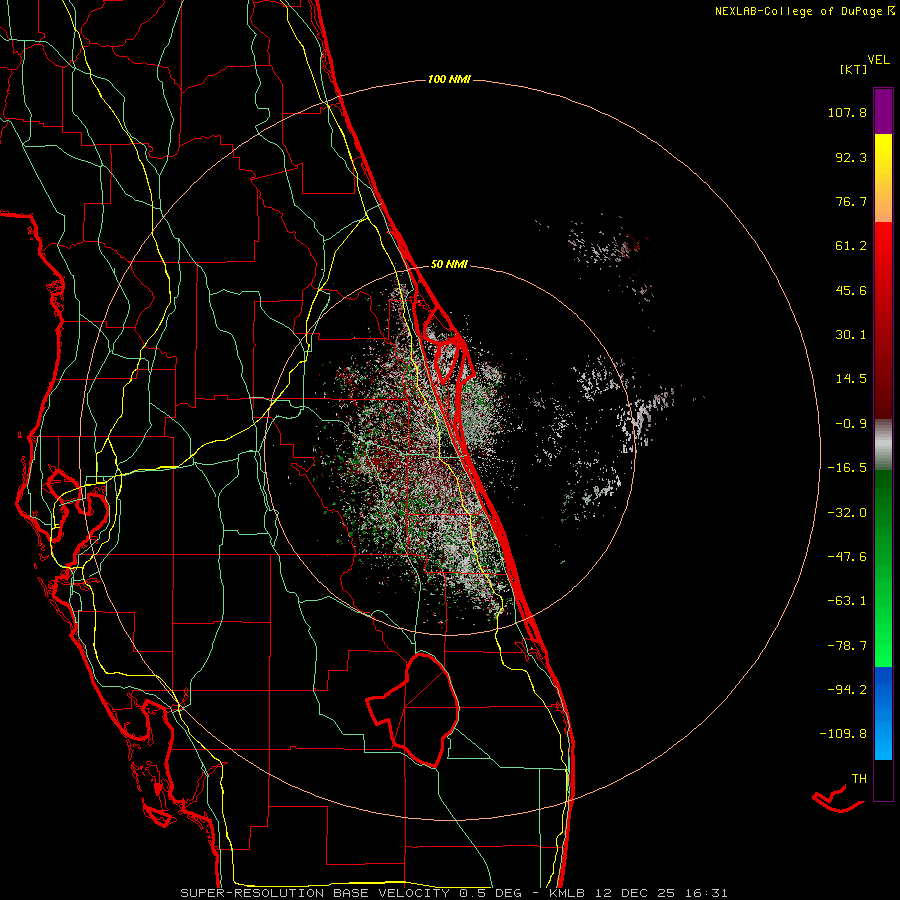Click the 100 NMI range ring label
The width and height of the screenshot is (900, 900).
click(x=449, y=79)
